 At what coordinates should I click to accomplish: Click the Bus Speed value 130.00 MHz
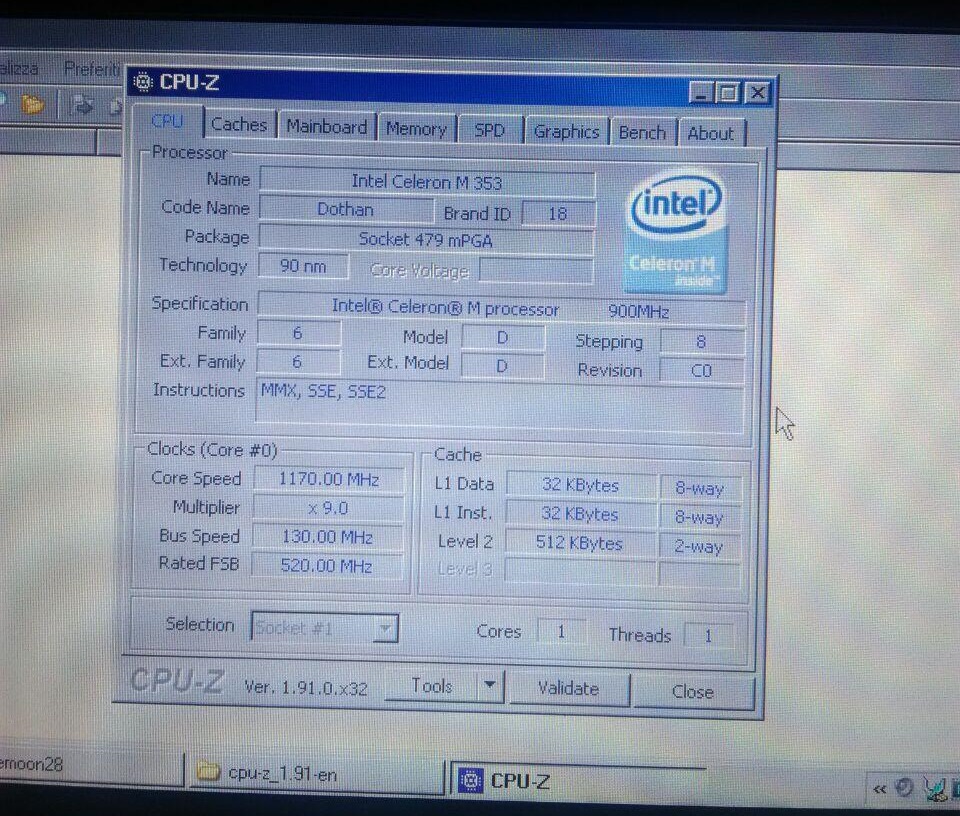(328, 537)
